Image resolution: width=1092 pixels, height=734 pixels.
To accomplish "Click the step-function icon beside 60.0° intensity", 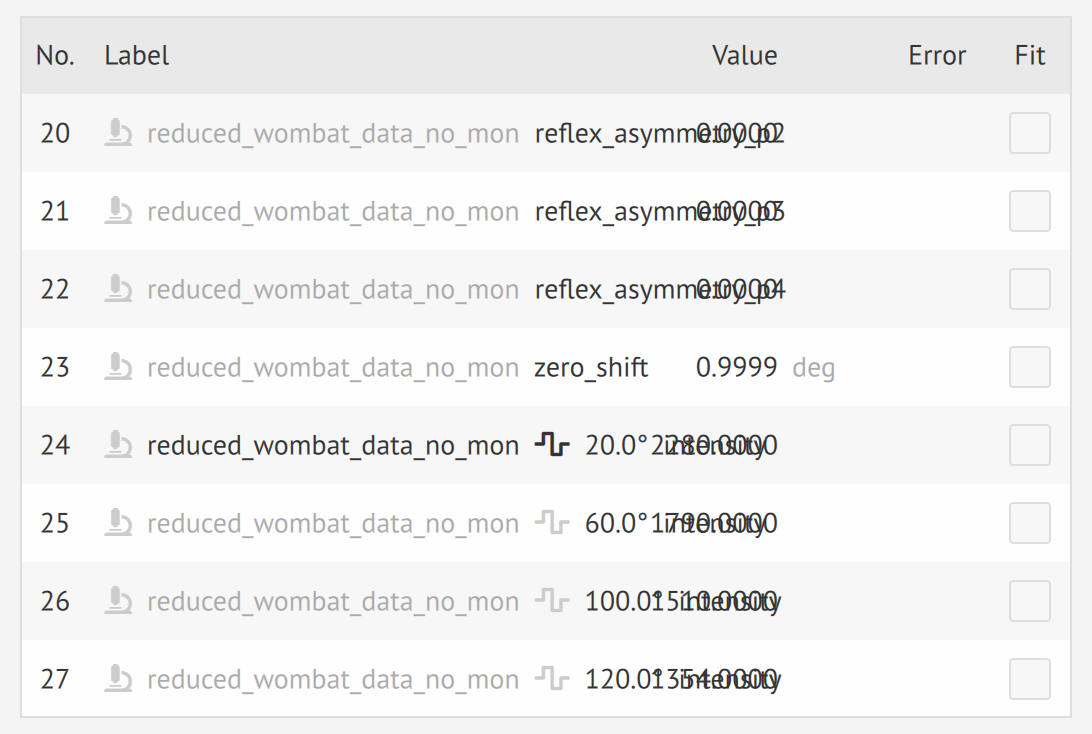I will click(x=554, y=523).
